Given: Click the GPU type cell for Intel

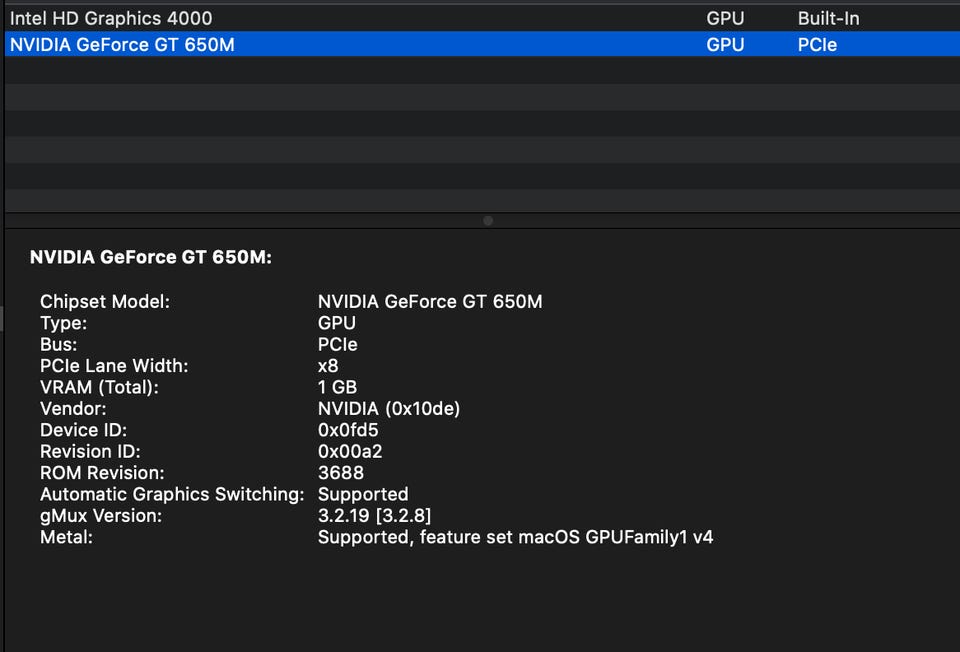Looking at the screenshot, I should 725,18.
